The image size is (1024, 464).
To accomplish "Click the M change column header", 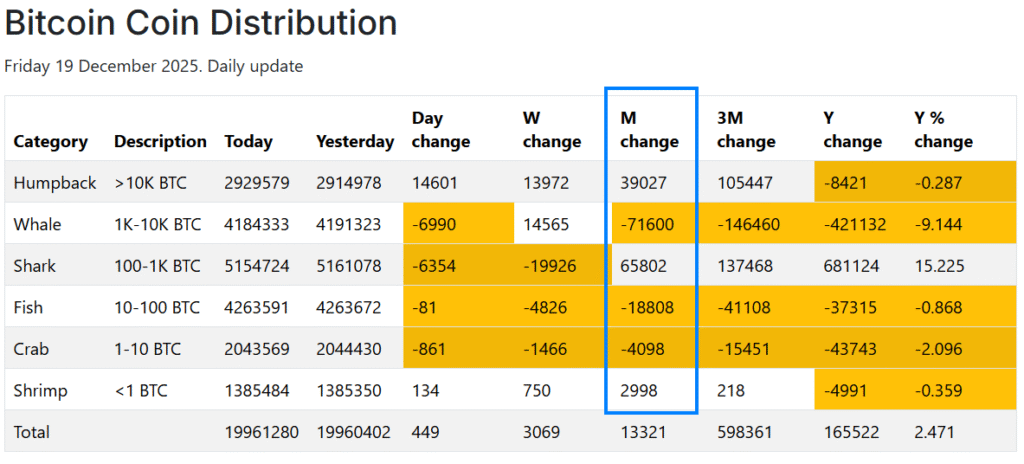I will 649,130.
